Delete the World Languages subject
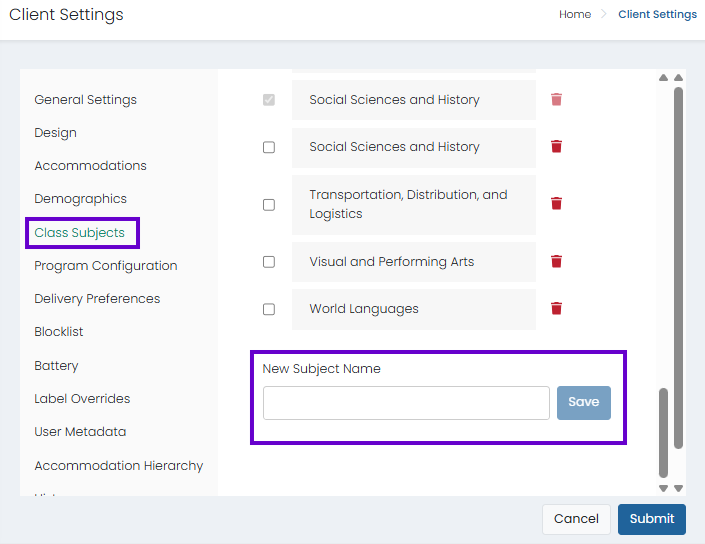The width and height of the screenshot is (705, 544). click(556, 308)
